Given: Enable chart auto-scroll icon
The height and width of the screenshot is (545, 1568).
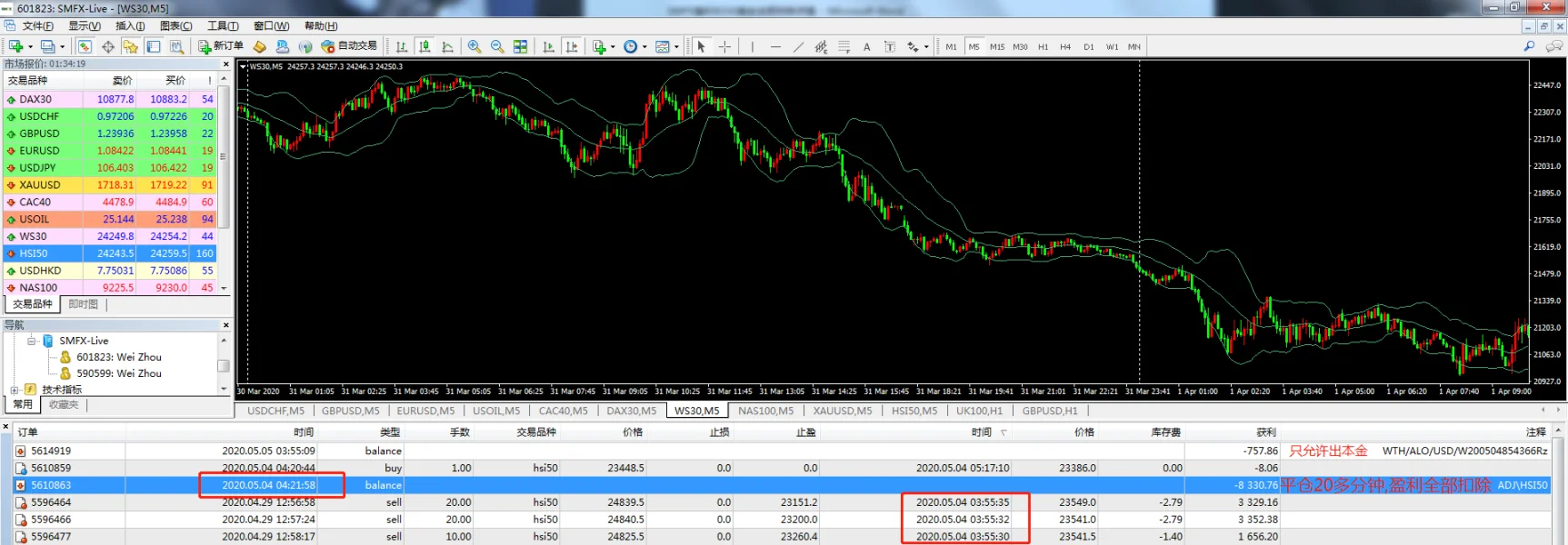Looking at the screenshot, I should [x=549, y=46].
